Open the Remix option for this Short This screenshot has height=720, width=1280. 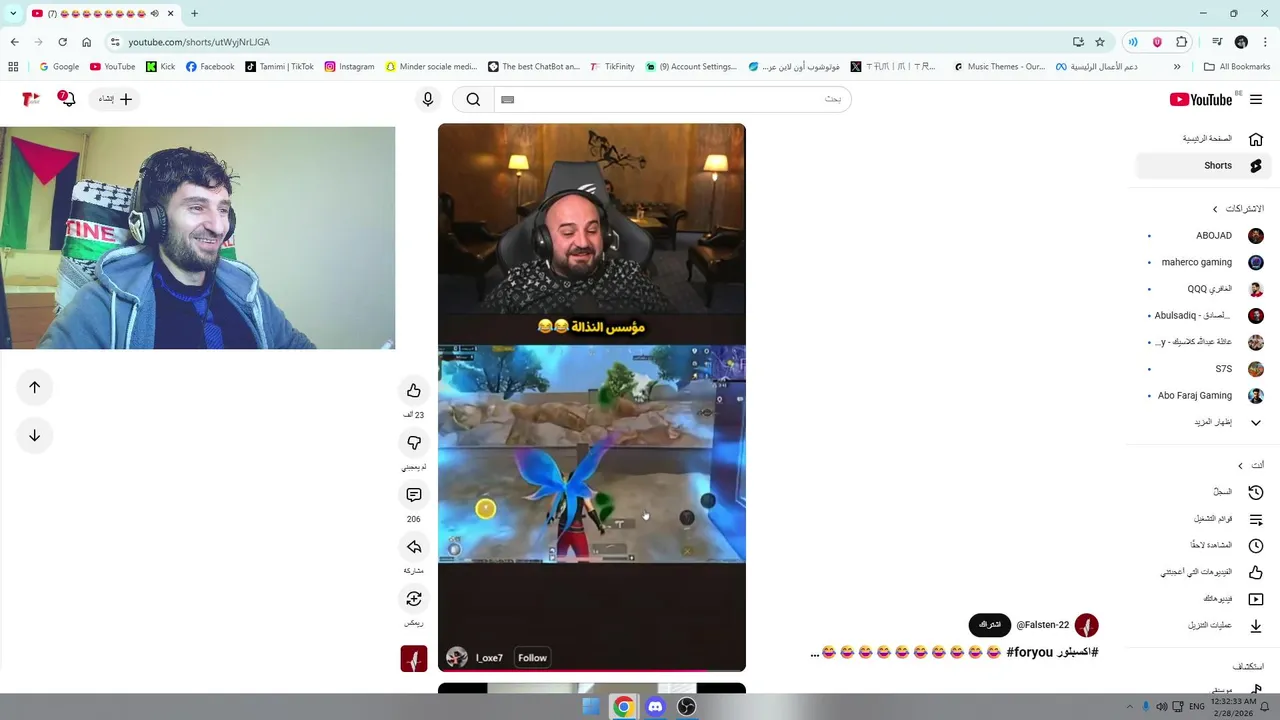[414, 599]
